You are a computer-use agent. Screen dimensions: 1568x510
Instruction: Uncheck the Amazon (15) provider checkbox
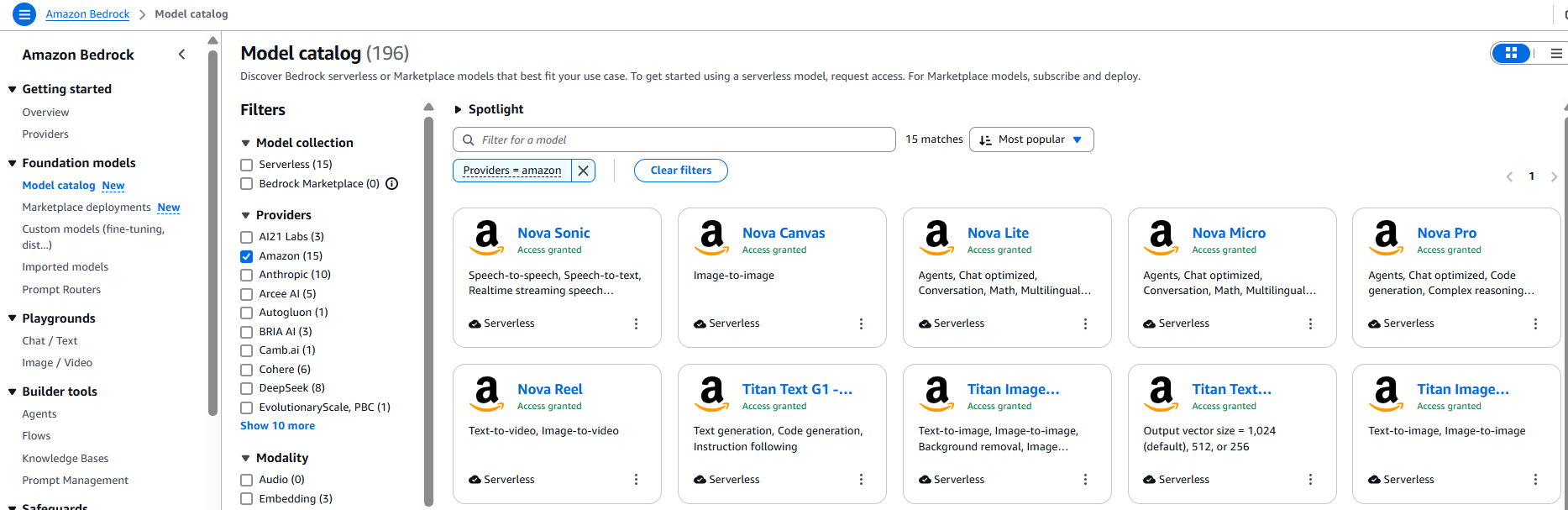pyautogui.click(x=247, y=256)
